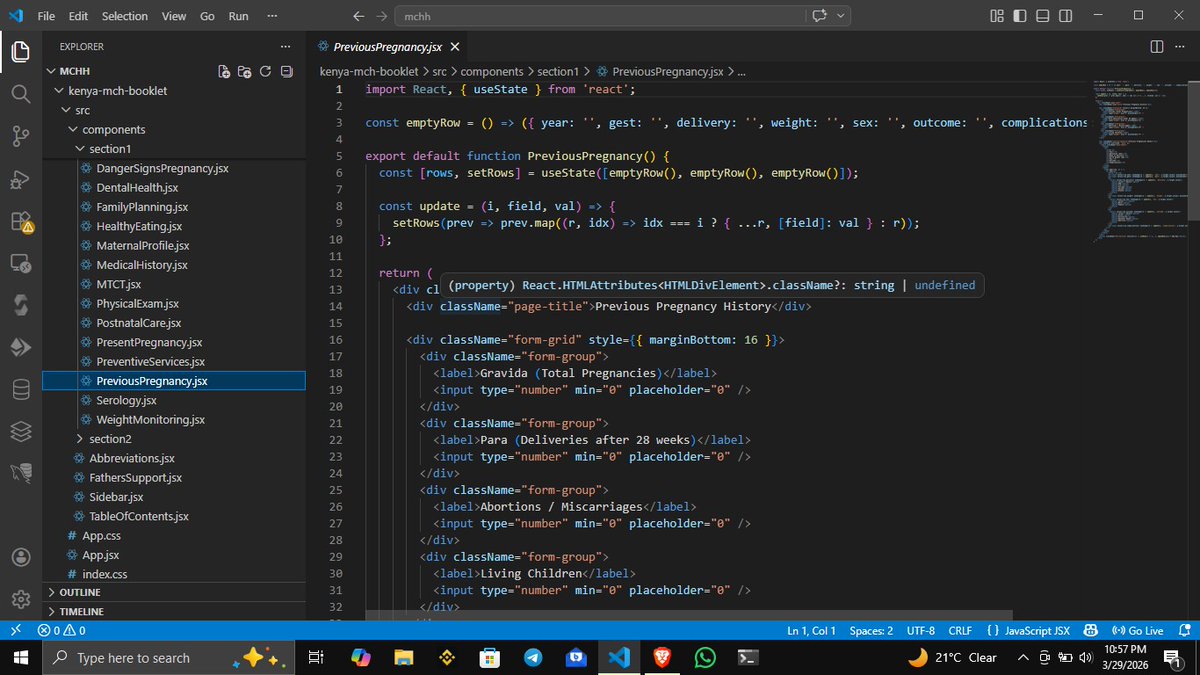Viewport: 1200px width, 675px height.
Task: Open the Selection menu
Action: point(125,16)
